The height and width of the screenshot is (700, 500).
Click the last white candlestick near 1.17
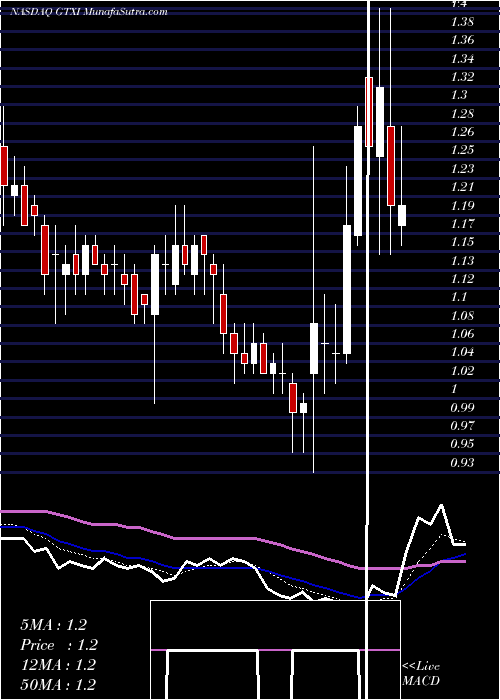coord(402,216)
